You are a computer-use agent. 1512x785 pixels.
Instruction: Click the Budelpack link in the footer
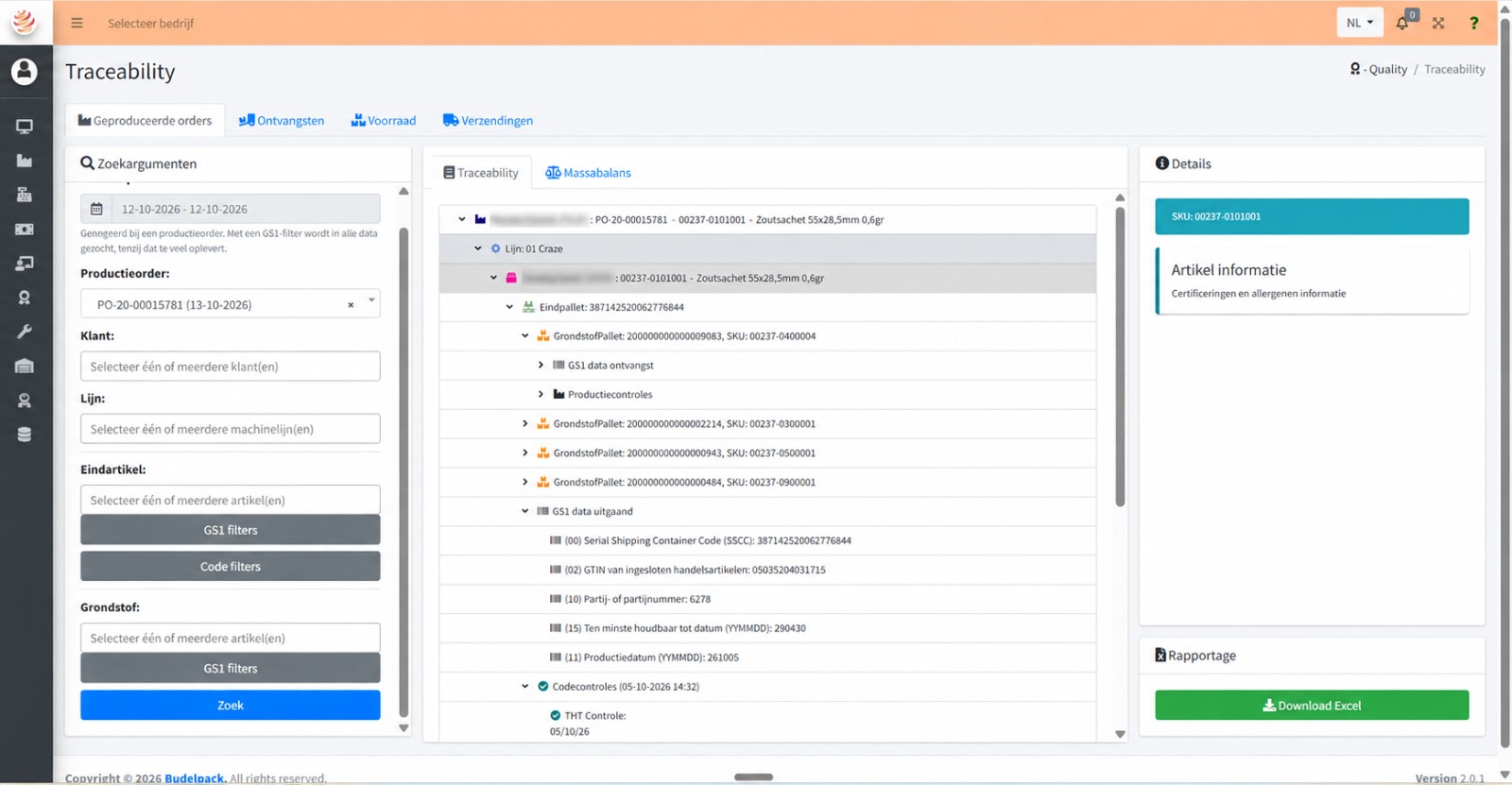point(195,778)
